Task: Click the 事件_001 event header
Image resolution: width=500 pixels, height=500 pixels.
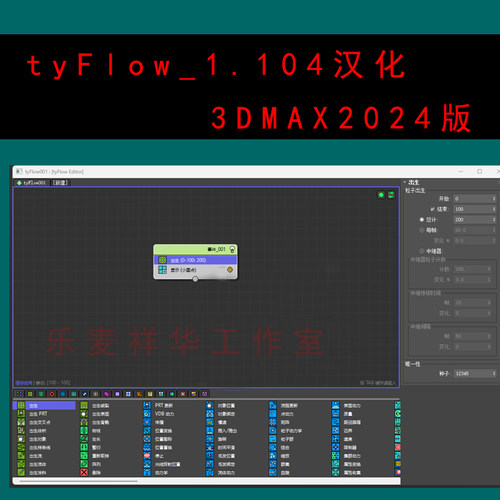Action: pyautogui.click(x=195, y=249)
